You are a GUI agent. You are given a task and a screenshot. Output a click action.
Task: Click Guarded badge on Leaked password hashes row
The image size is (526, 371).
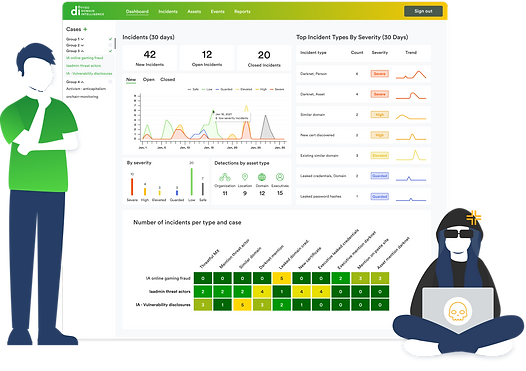[379, 196]
